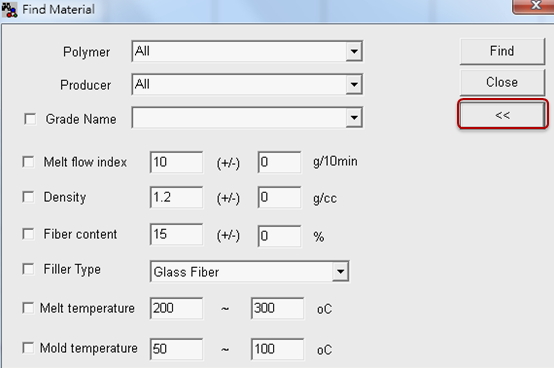This screenshot has width=554, height=368.
Task: Check the Density filter checkbox
Action: click(x=28, y=197)
